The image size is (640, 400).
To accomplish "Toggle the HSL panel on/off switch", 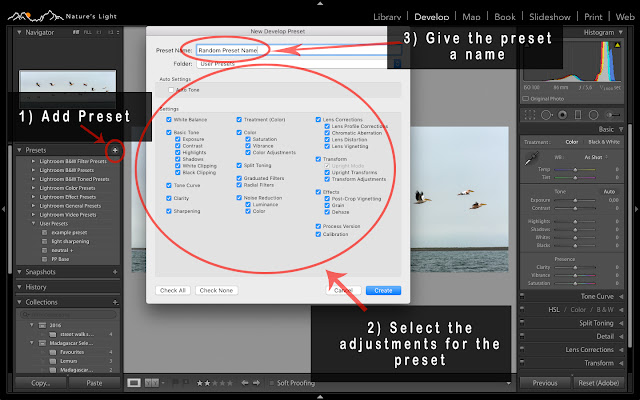I will [522, 310].
